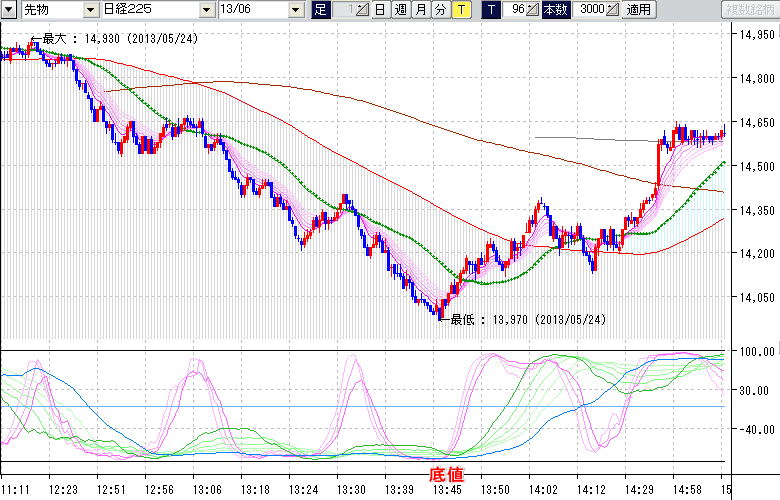Select weekly bars with 週 button
The height and width of the screenshot is (500, 780).
[x=400, y=9]
